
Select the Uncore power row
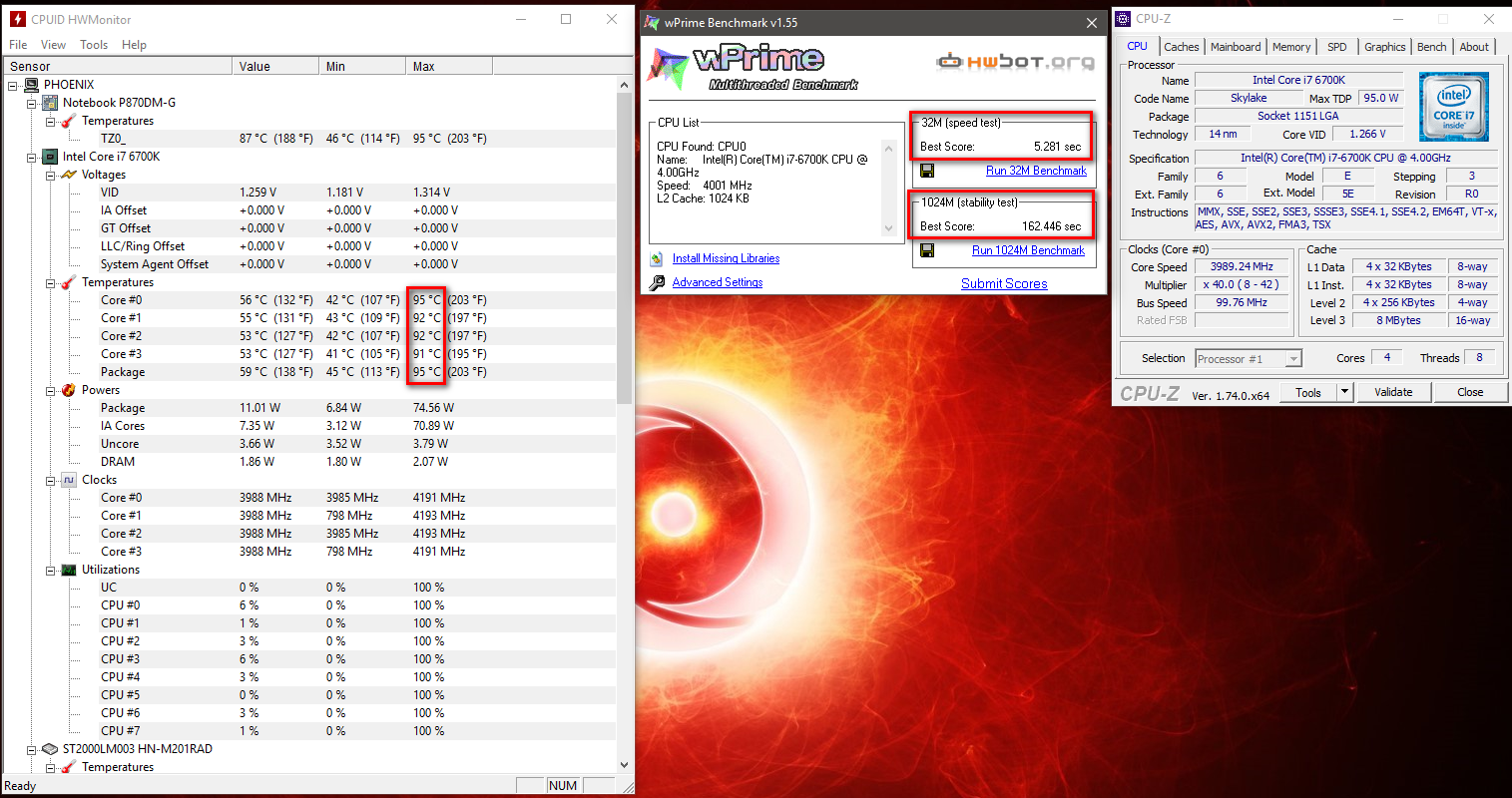click(309, 444)
